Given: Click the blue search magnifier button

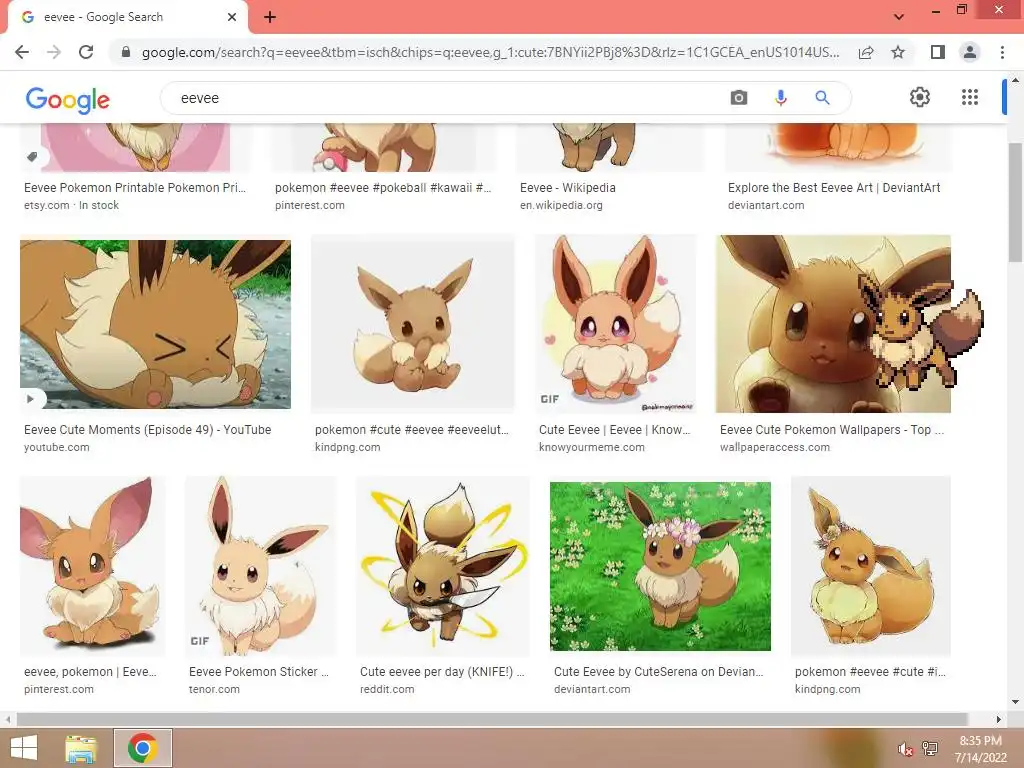Looking at the screenshot, I should click(x=822, y=98).
